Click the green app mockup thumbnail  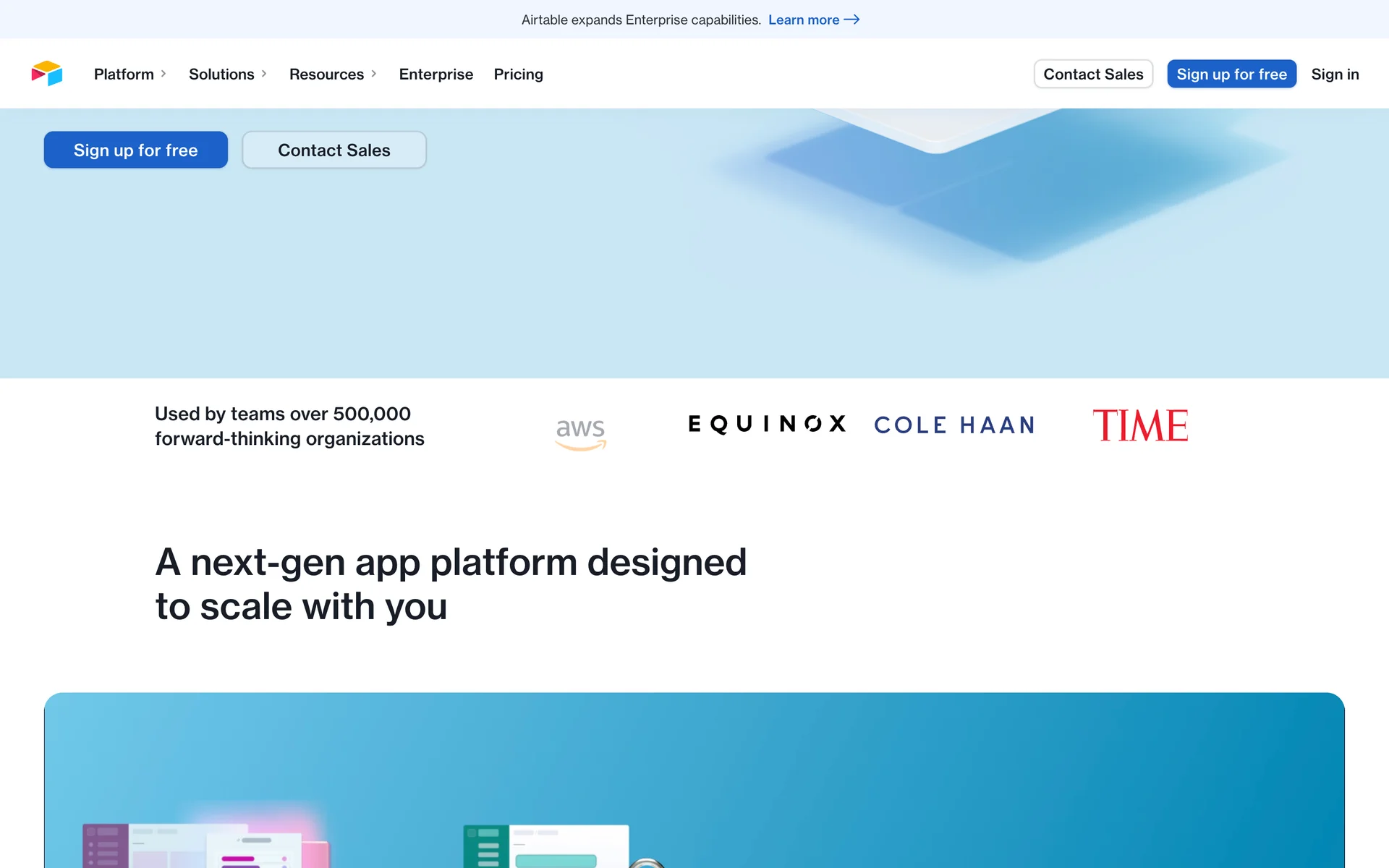point(545,846)
